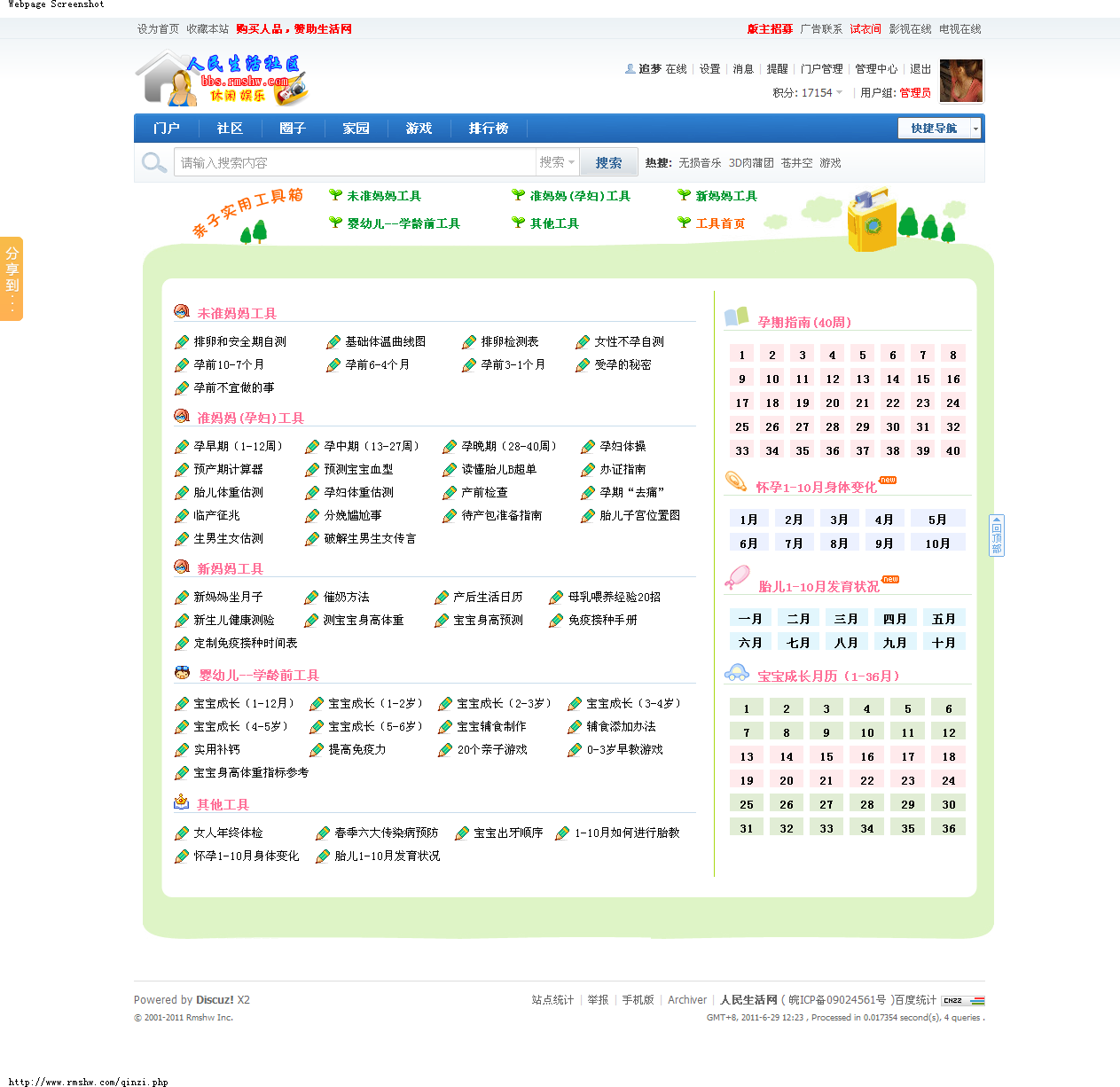
Task: Open the 工具首页 link
Action: pyautogui.click(x=720, y=223)
